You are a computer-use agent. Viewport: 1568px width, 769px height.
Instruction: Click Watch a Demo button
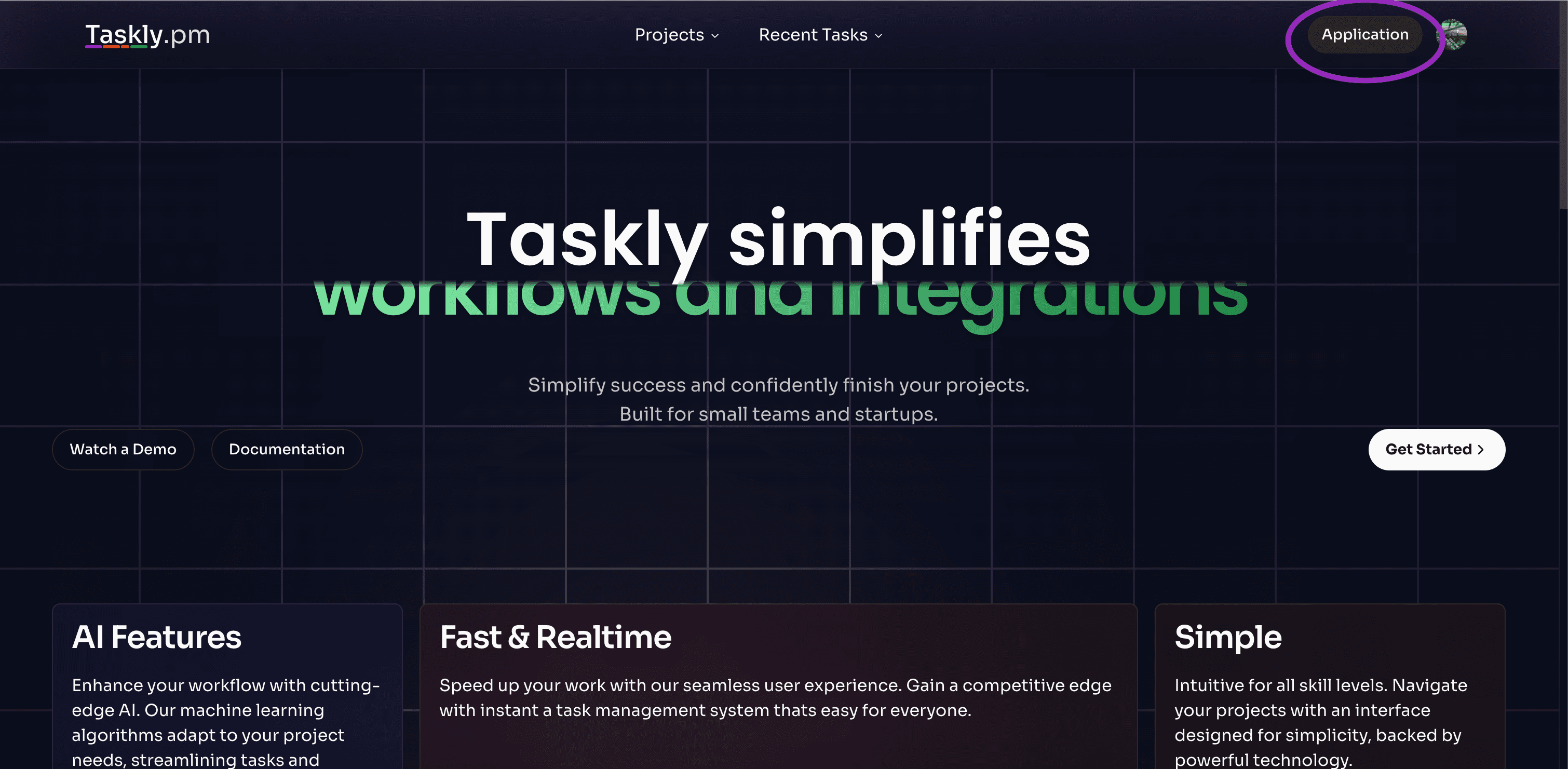pos(123,449)
